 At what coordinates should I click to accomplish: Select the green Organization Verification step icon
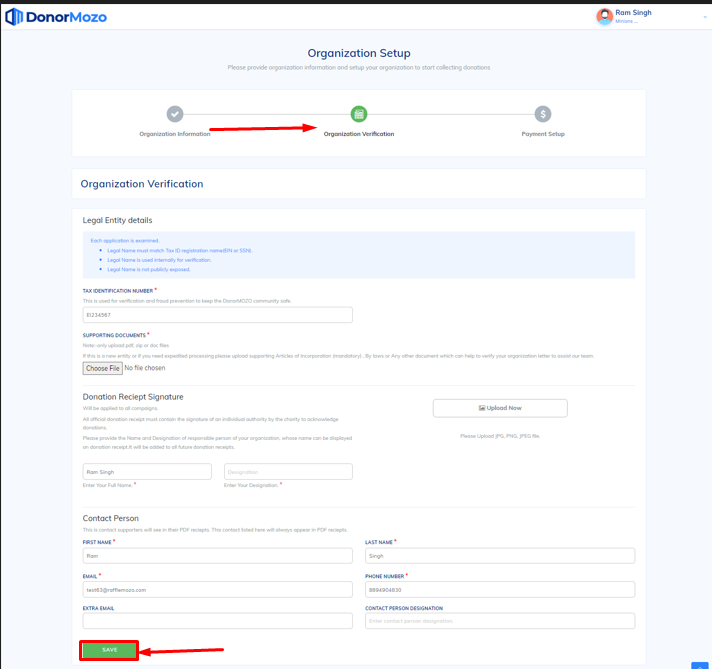[x=359, y=114]
